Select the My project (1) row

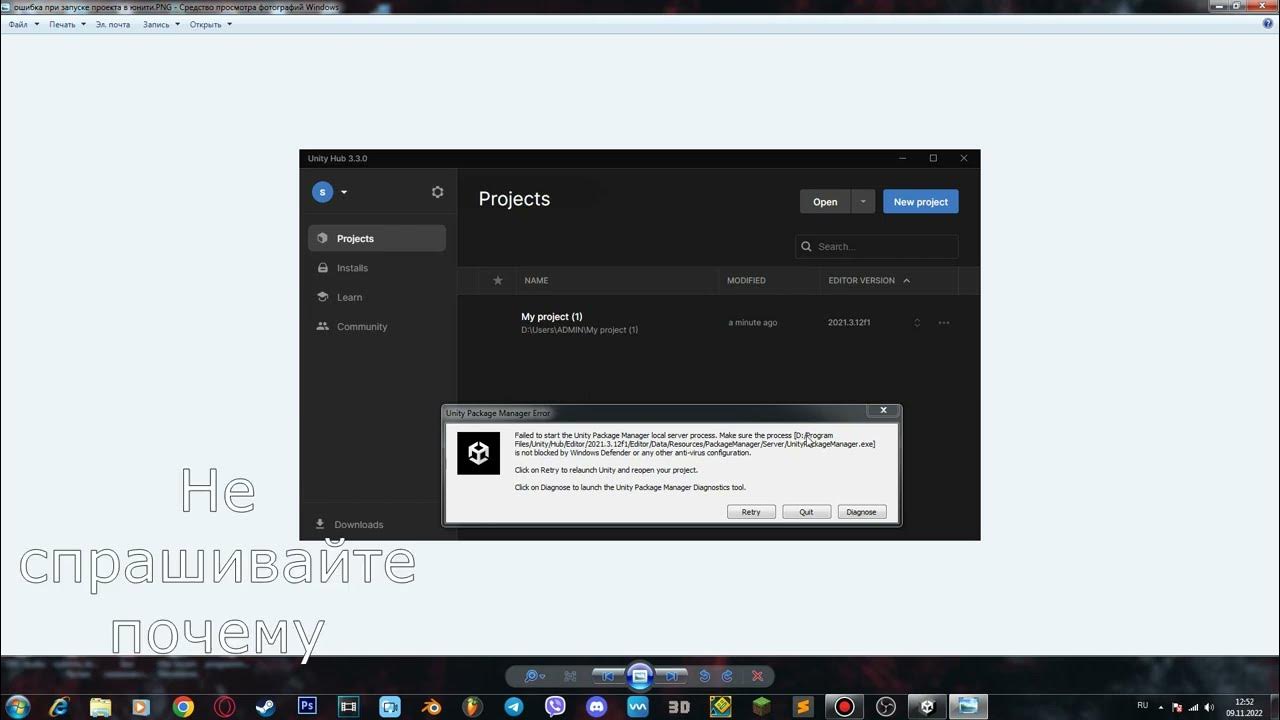[718, 322]
